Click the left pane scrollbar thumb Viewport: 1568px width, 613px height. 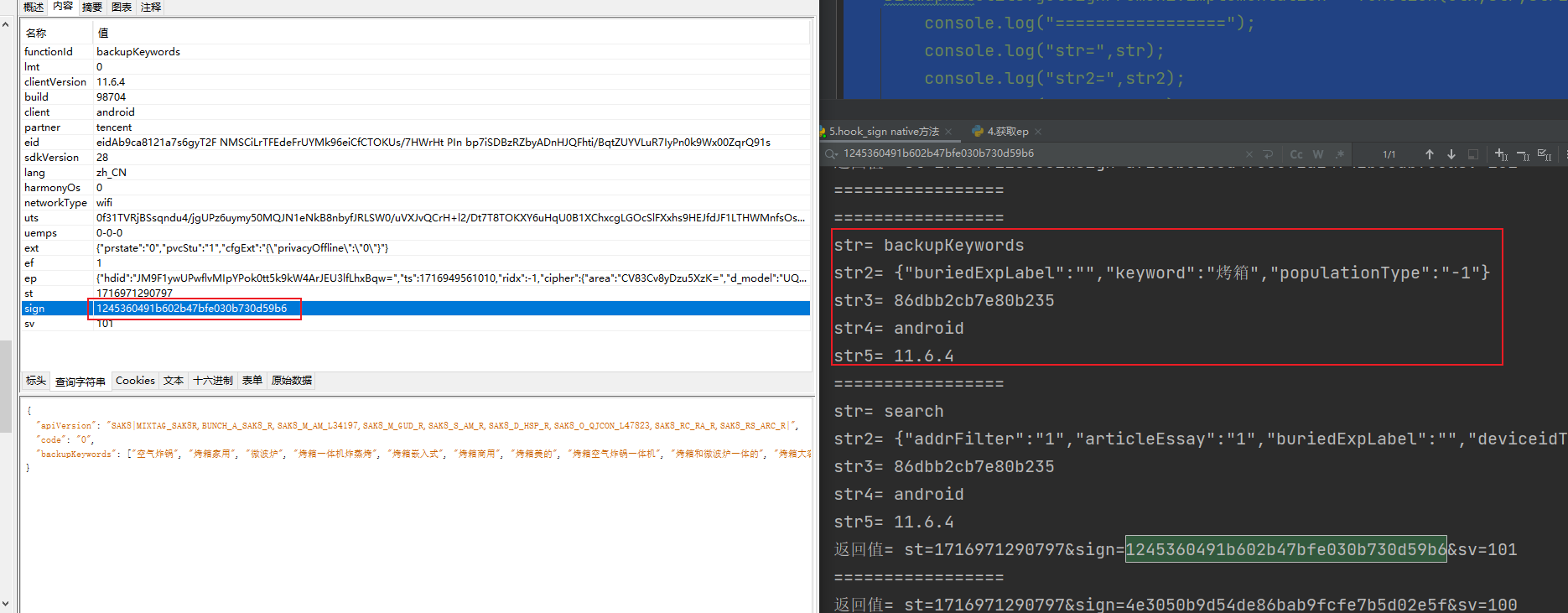[x=6, y=386]
